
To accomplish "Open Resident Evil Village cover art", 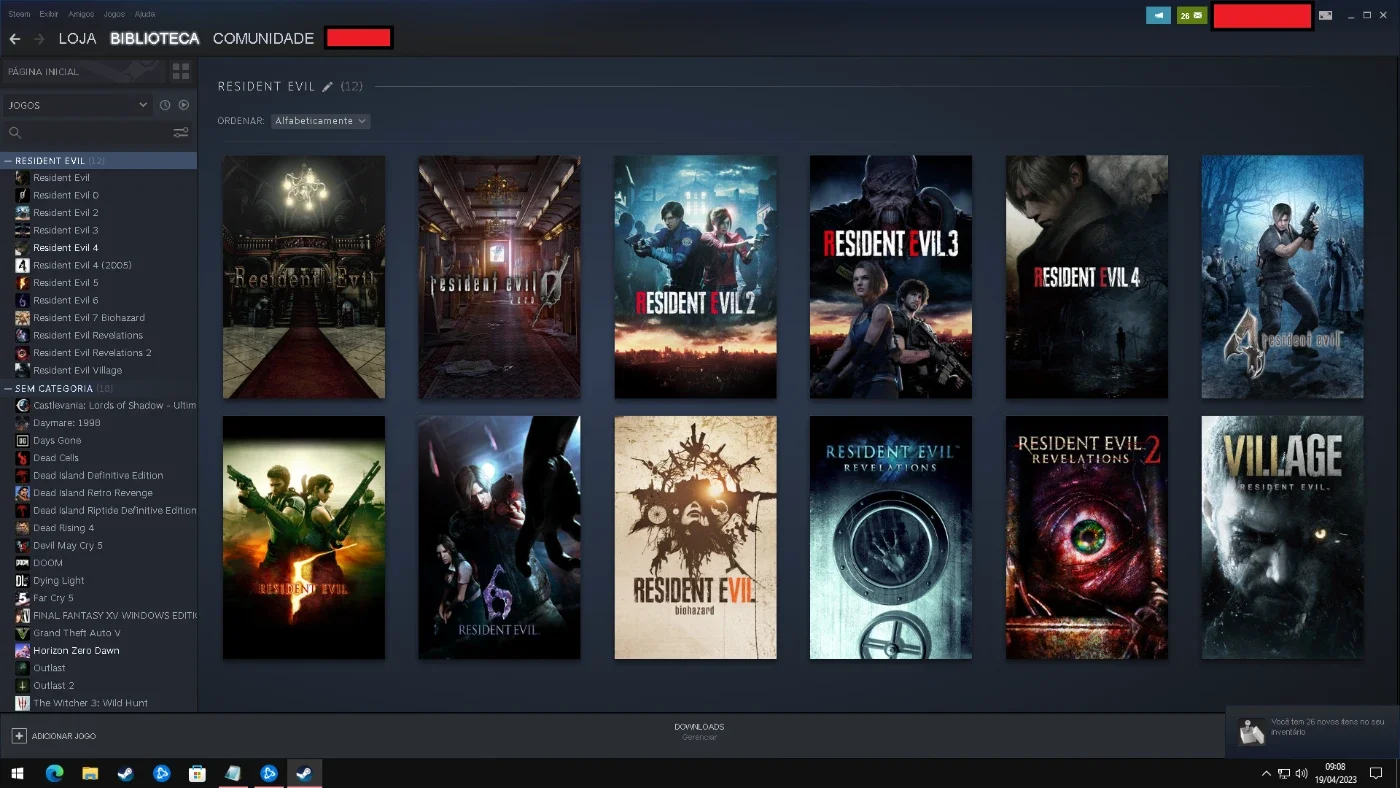I will pos(1282,538).
